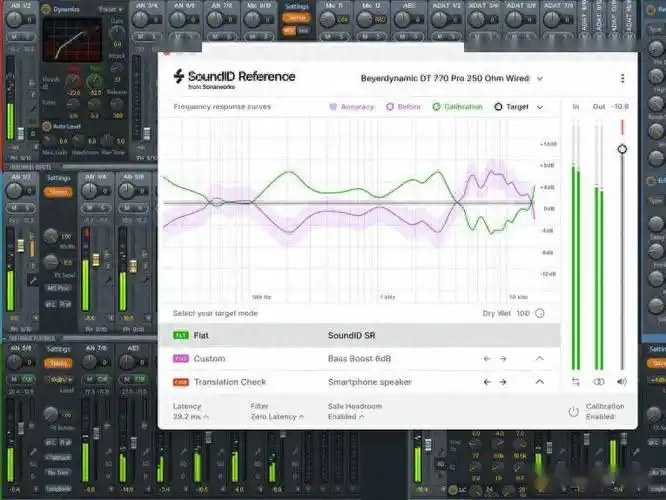The image size is (666, 500).
Task: Mute the top-row AN 1/2 input channel
Action: coord(14,37)
